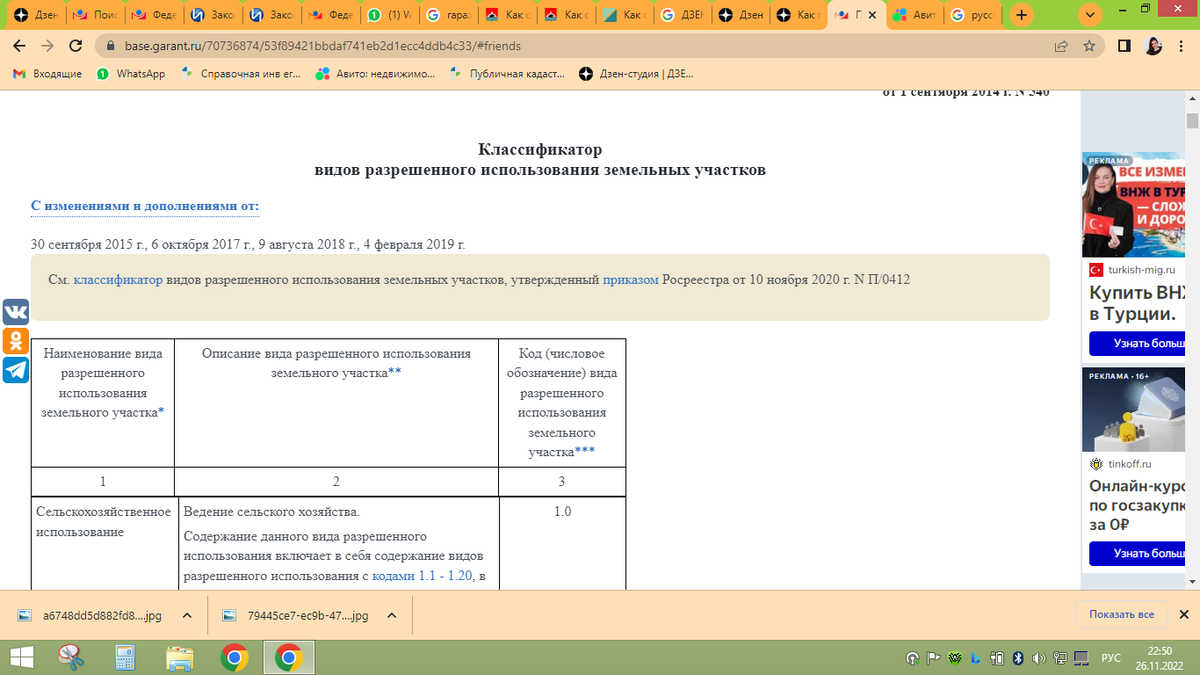Switch keyboard layout via РУС indicator
1200x675 pixels.
click(x=1113, y=659)
